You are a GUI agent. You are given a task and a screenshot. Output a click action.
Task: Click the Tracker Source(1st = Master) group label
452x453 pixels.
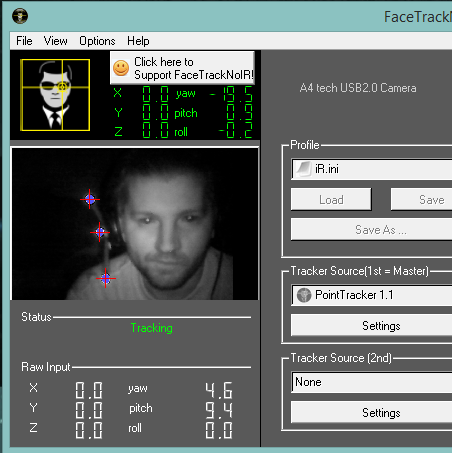pyautogui.click(x=360, y=271)
